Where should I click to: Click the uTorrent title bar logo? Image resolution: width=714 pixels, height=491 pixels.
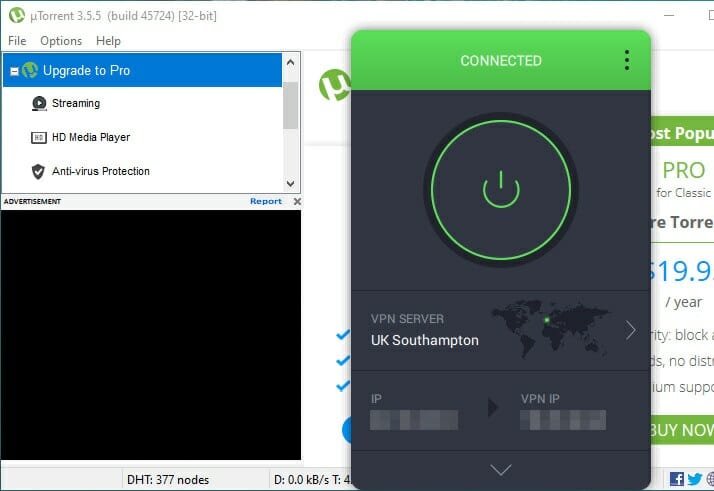pyautogui.click(x=17, y=15)
